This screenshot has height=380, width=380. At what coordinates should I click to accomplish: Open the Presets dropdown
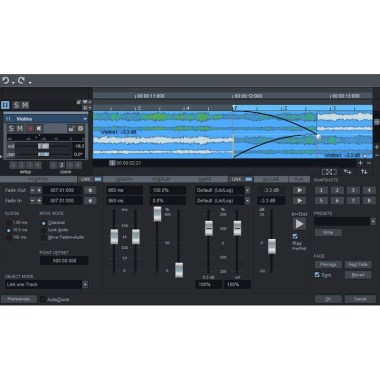coord(373,221)
